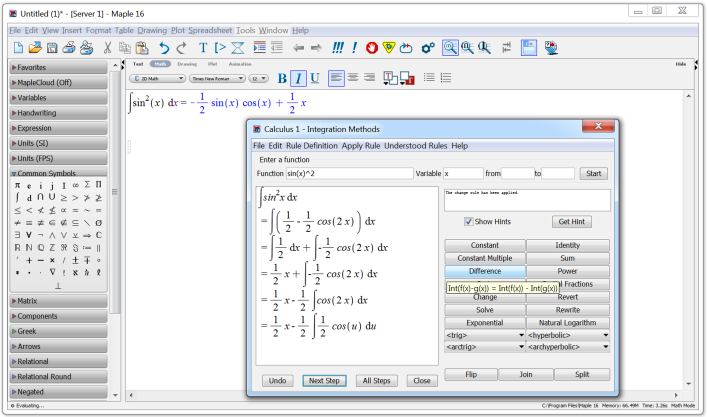707x417 pixels.
Task: Apply the Constant Multiple rule
Action: coord(485,258)
